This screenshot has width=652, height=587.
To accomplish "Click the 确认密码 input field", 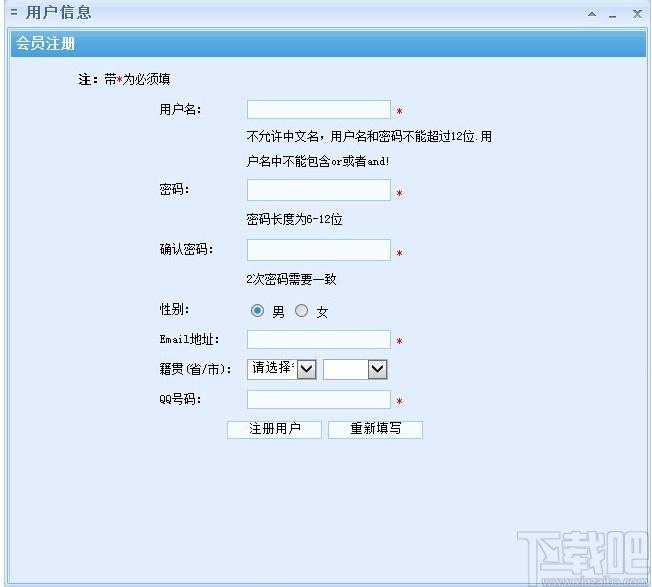I will point(319,250).
